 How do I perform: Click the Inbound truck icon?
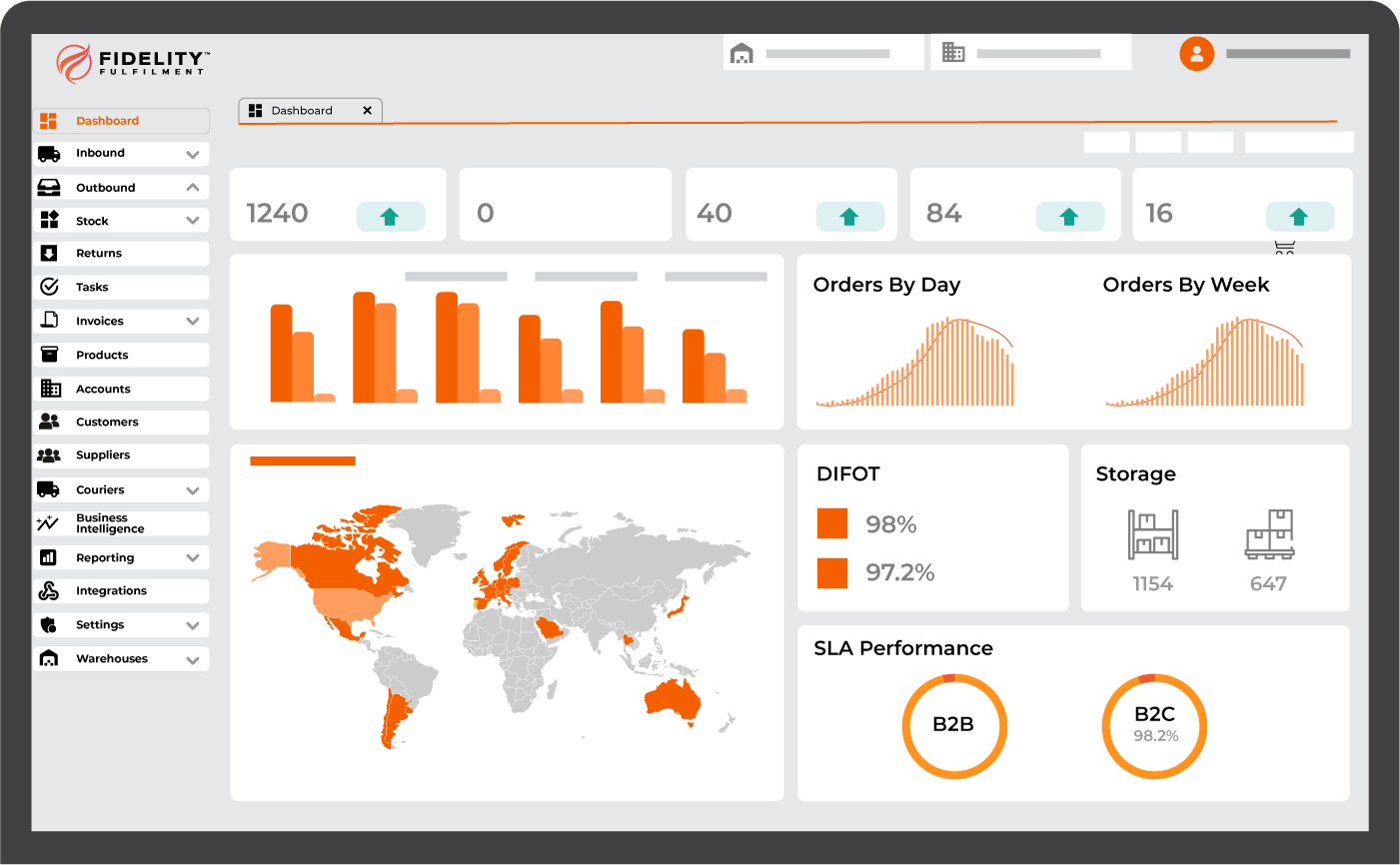pyautogui.click(x=49, y=154)
